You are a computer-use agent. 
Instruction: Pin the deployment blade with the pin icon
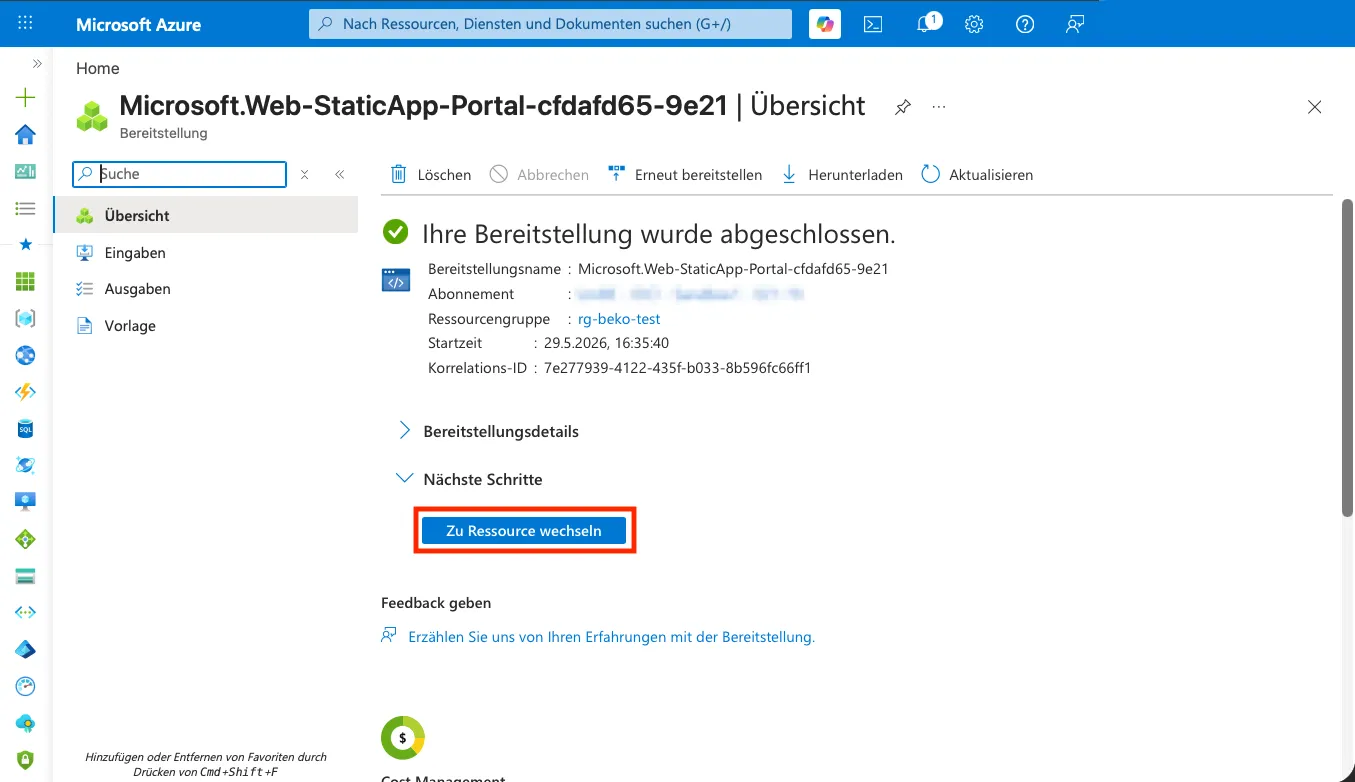[x=903, y=107]
